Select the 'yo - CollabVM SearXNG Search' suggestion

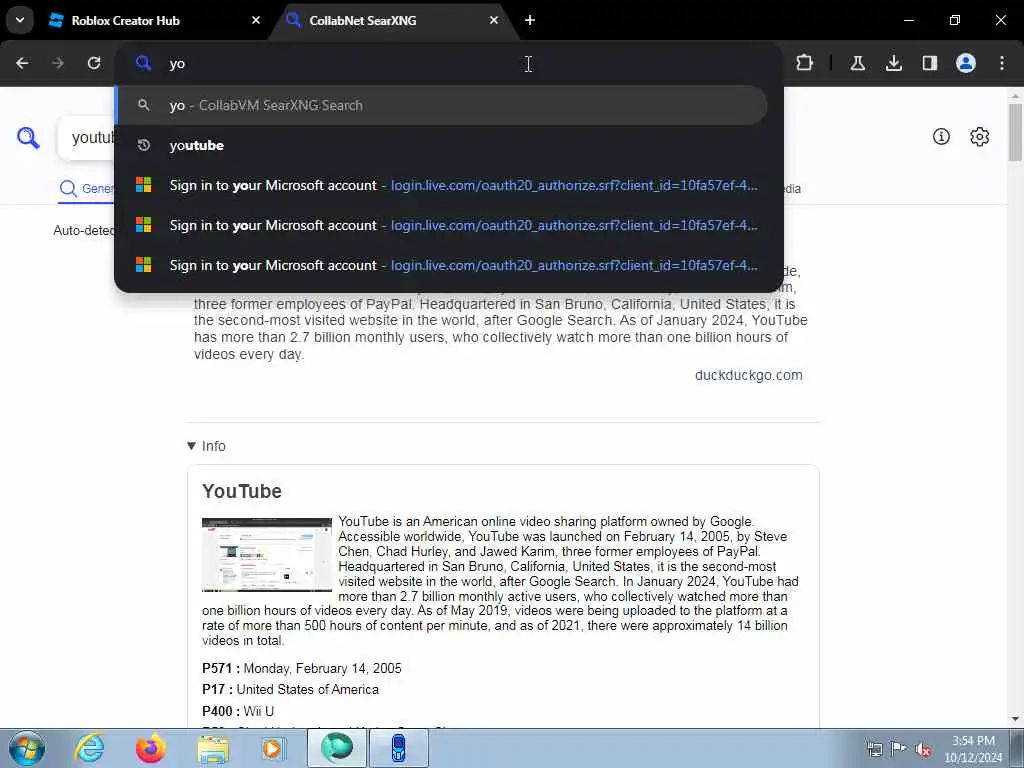pyautogui.click(x=441, y=105)
